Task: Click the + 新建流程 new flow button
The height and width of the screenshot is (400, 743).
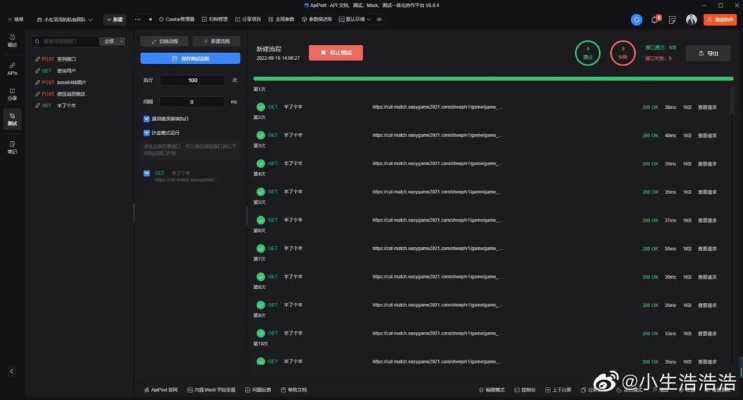Action: [x=216, y=41]
